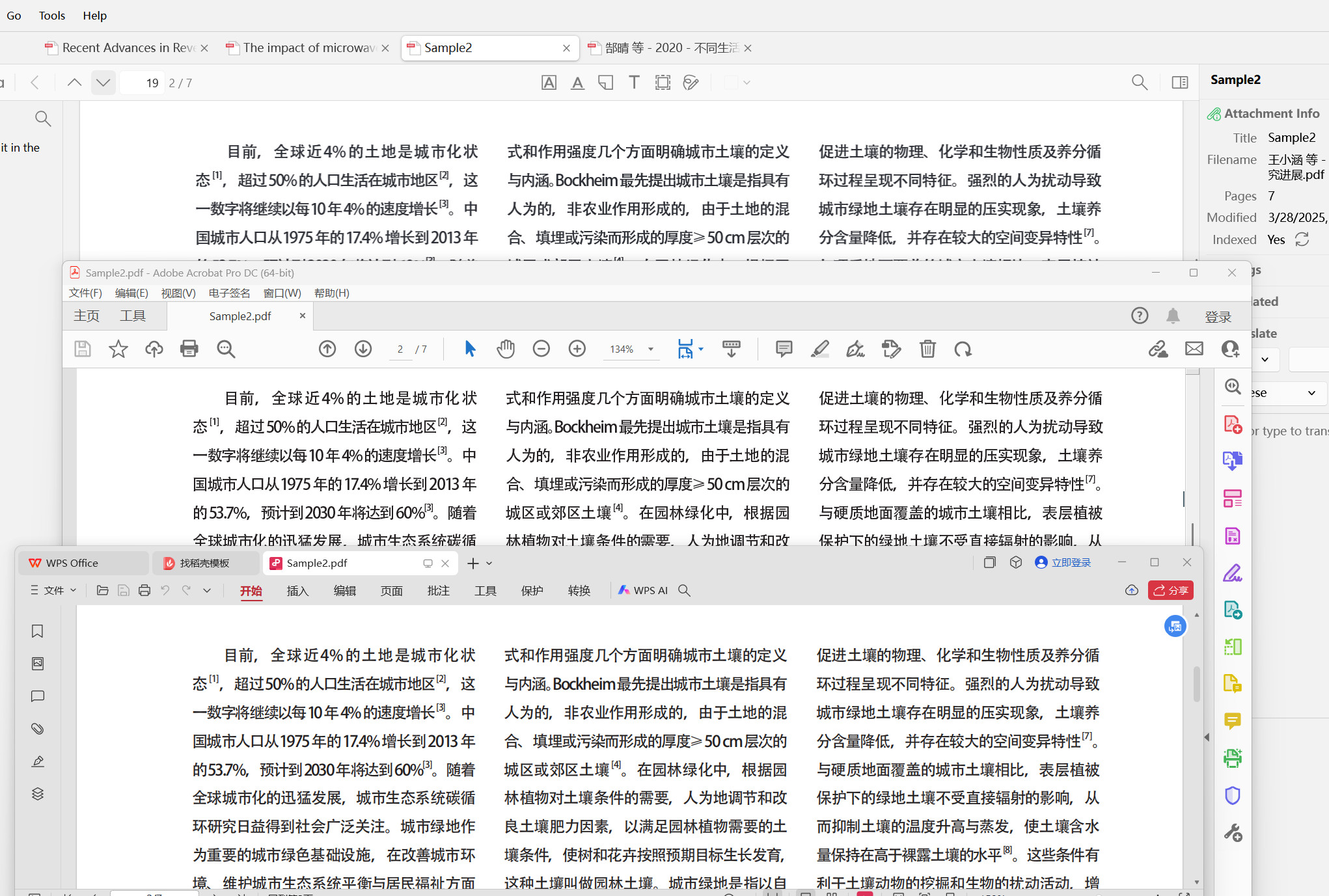1329x896 pixels.
Task: Click the red 分享 share button
Action: point(1170,590)
